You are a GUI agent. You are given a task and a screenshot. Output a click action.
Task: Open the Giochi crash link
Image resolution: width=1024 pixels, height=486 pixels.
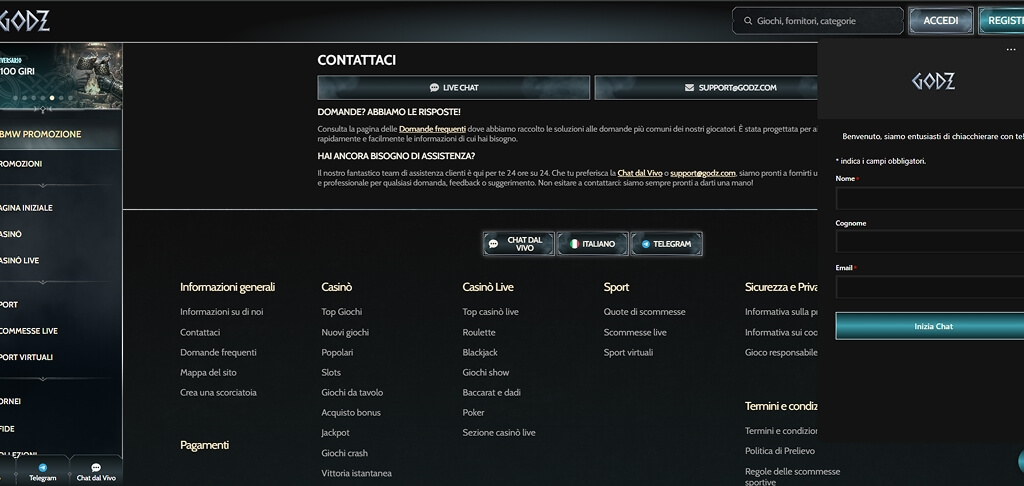pyautogui.click(x=344, y=453)
